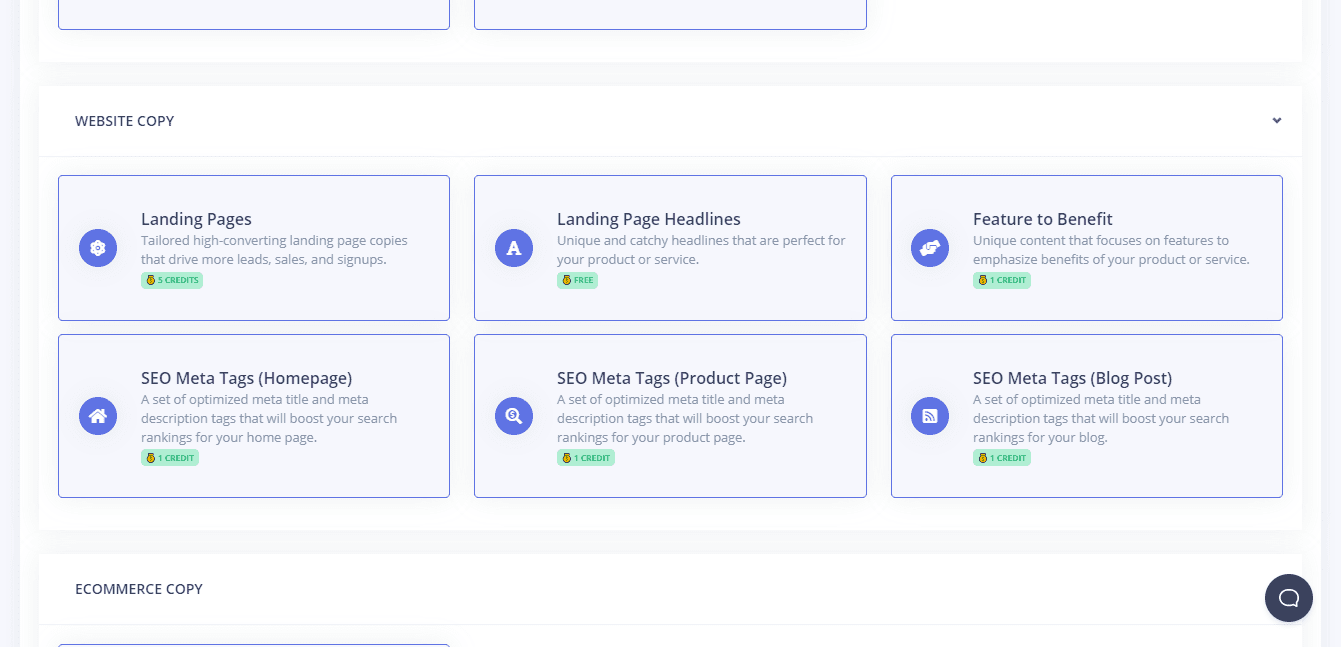The width and height of the screenshot is (1341, 647).
Task: Open the Feature to Benefit title
Action: (1043, 219)
